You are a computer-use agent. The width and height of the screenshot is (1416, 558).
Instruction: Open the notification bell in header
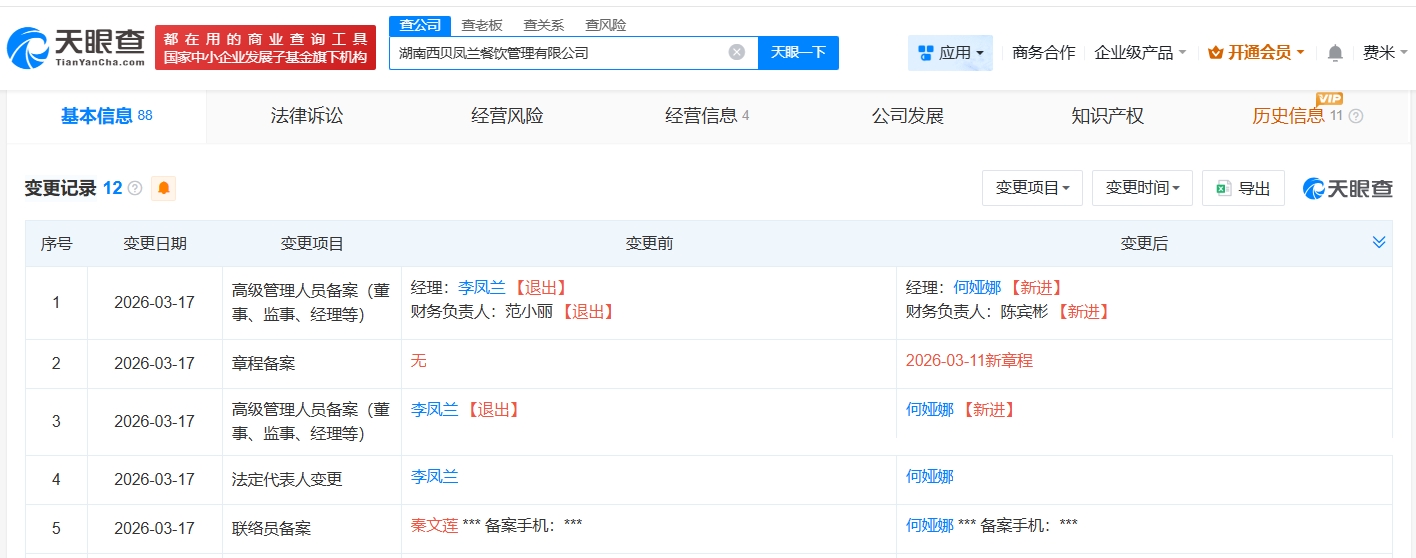coord(1335,53)
